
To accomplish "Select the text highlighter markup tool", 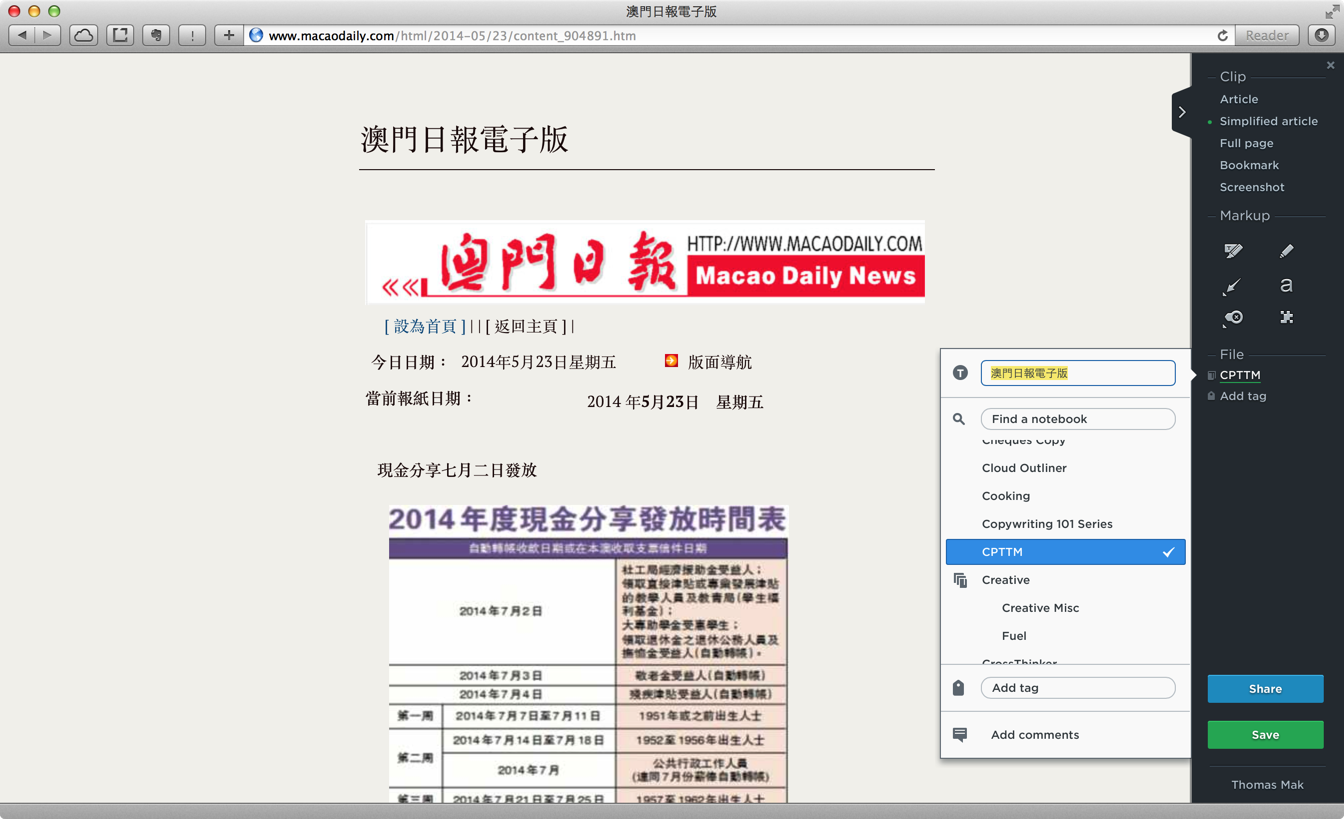I will coord(1233,251).
